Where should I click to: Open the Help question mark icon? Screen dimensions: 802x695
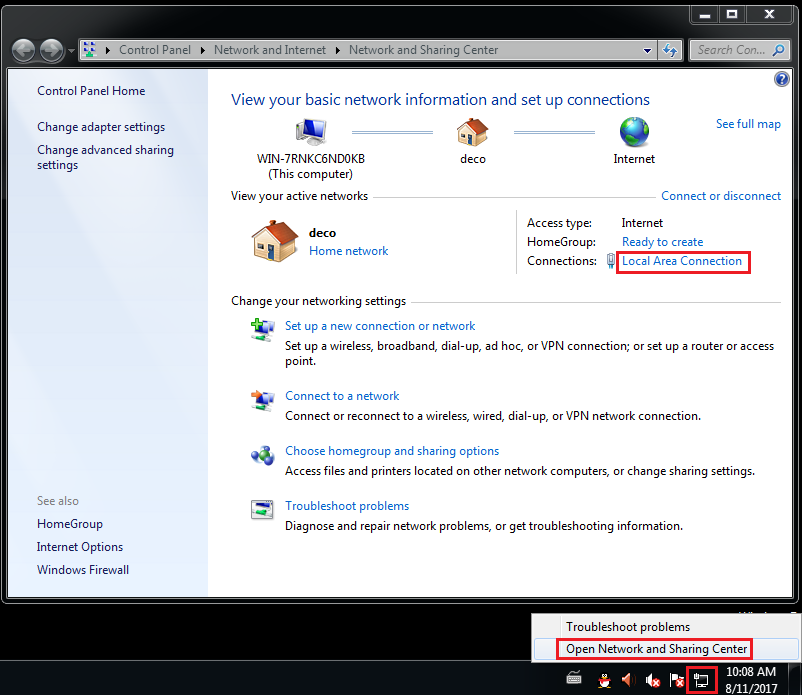point(781,78)
